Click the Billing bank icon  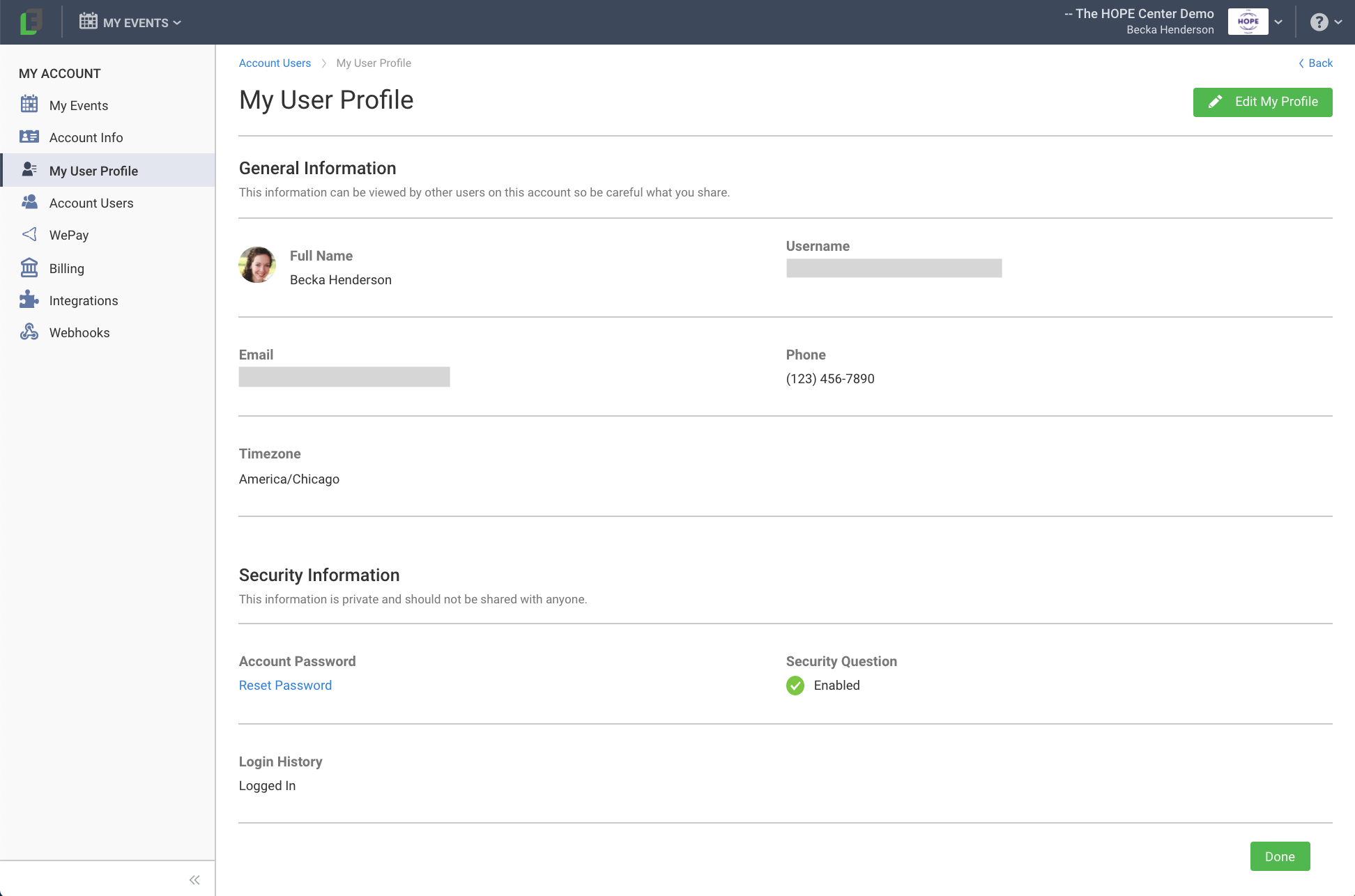[x=29, y=268]
